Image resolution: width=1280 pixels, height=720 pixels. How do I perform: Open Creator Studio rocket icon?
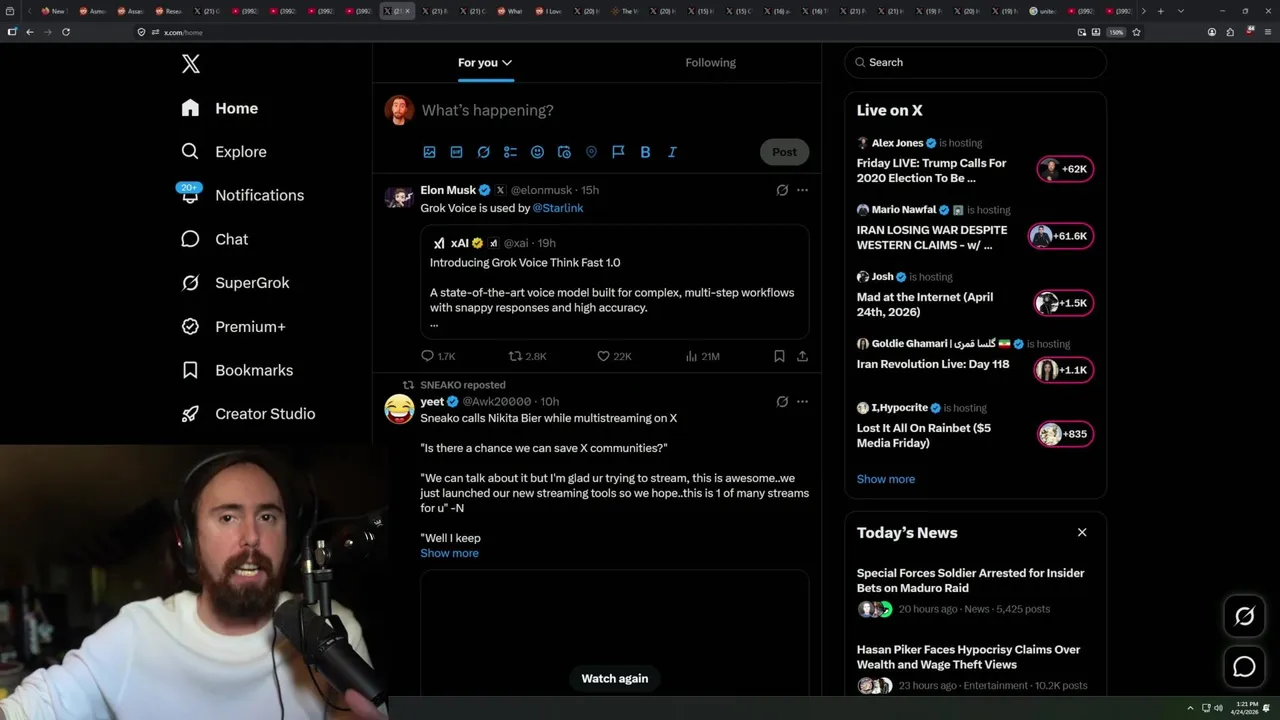[x=190, y=414]
